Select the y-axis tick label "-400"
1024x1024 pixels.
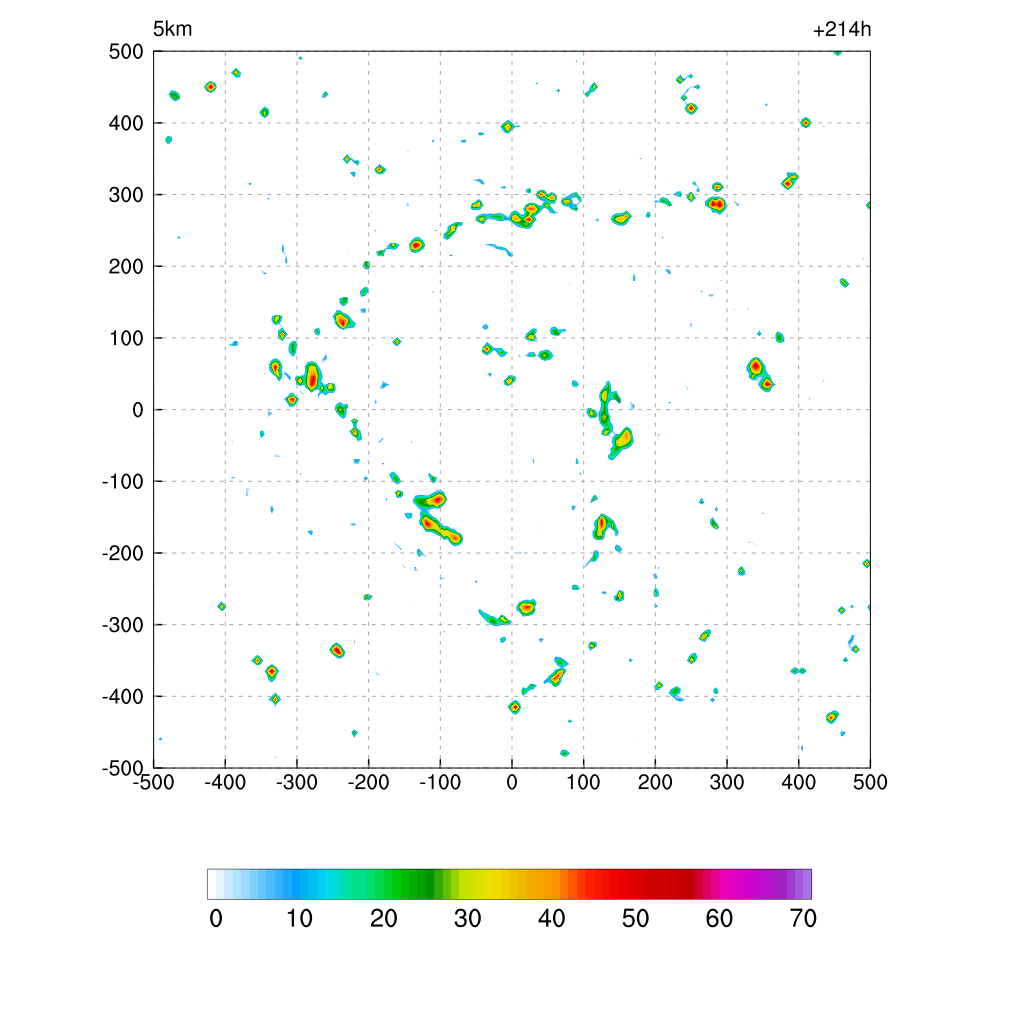click(x=123, y=697)
